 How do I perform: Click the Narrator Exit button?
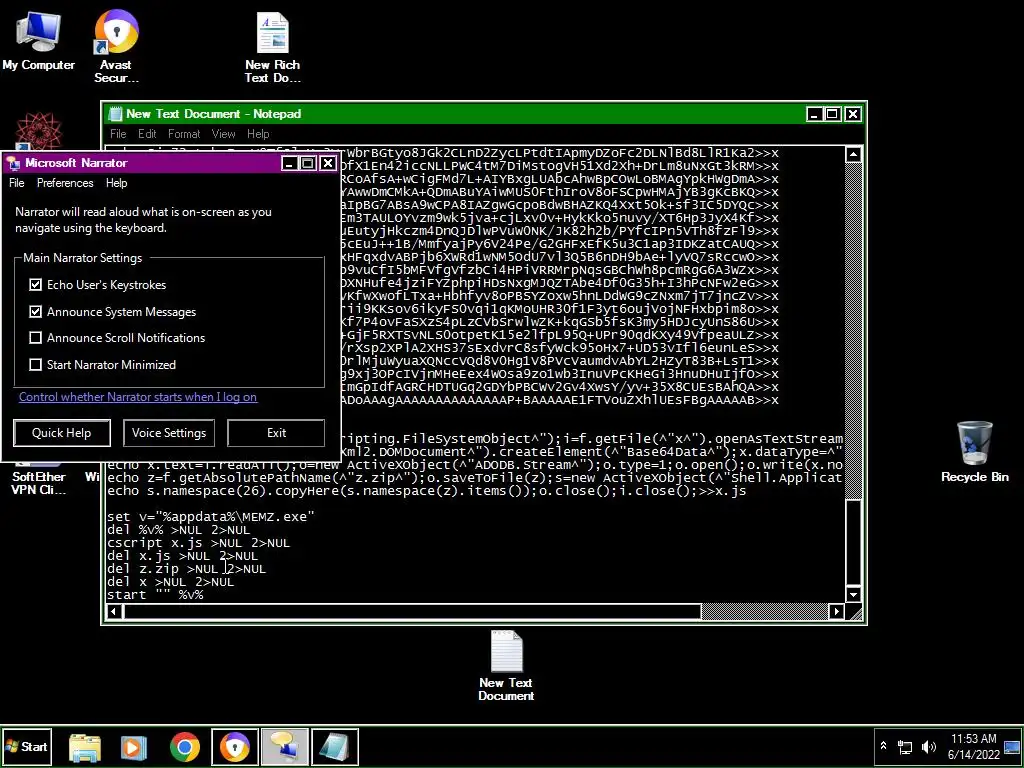(276, 433)
